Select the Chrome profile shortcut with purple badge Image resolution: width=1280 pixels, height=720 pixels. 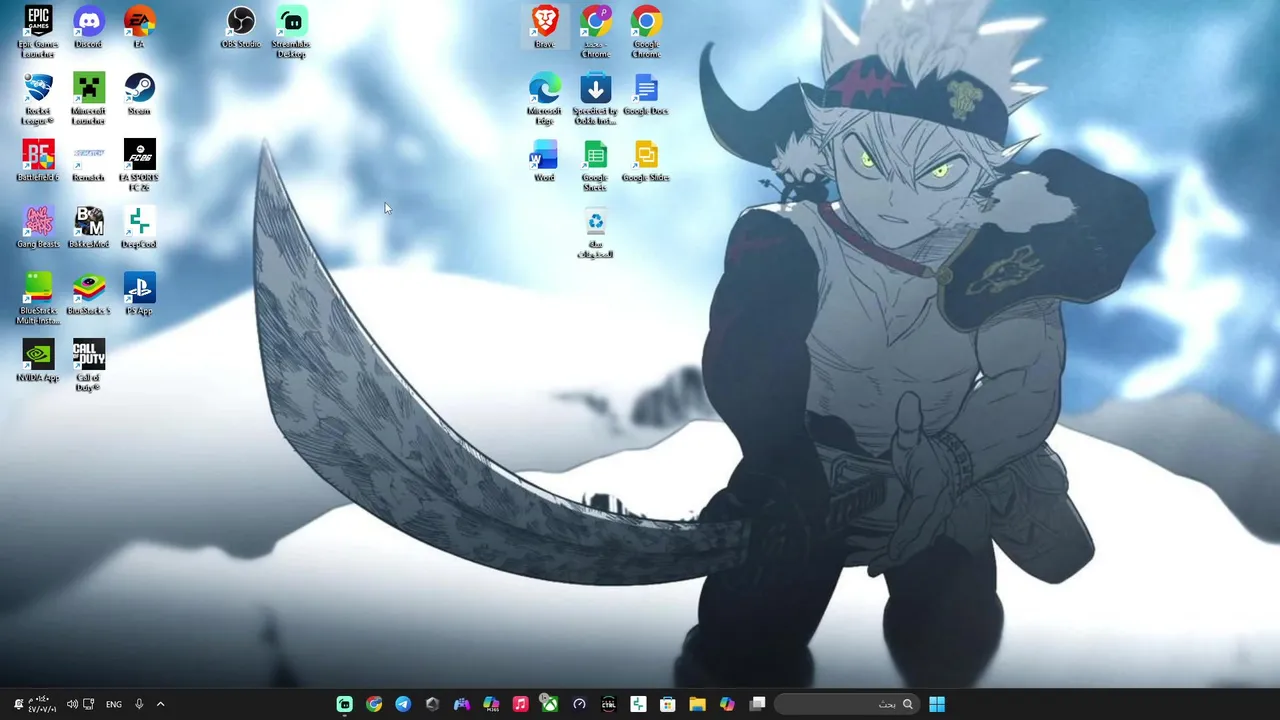coord(595,32)
